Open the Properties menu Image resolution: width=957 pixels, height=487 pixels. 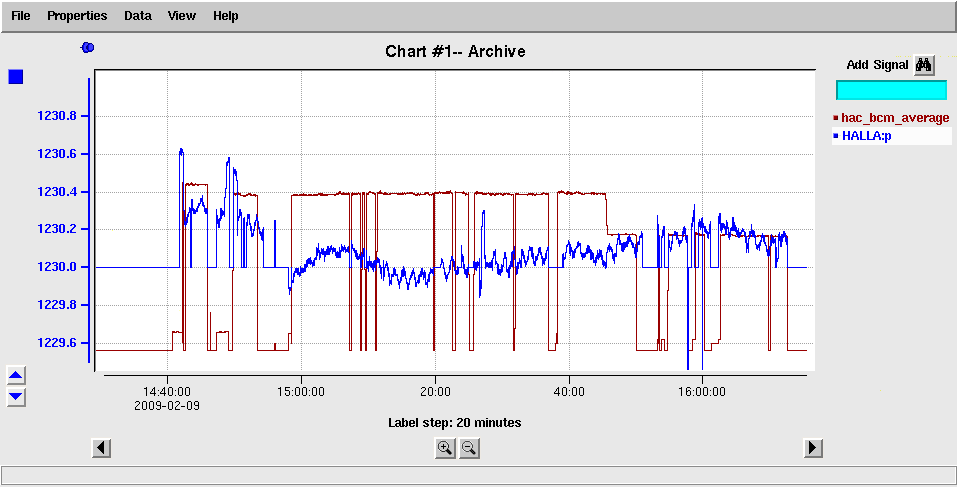[x=77, y=16]
